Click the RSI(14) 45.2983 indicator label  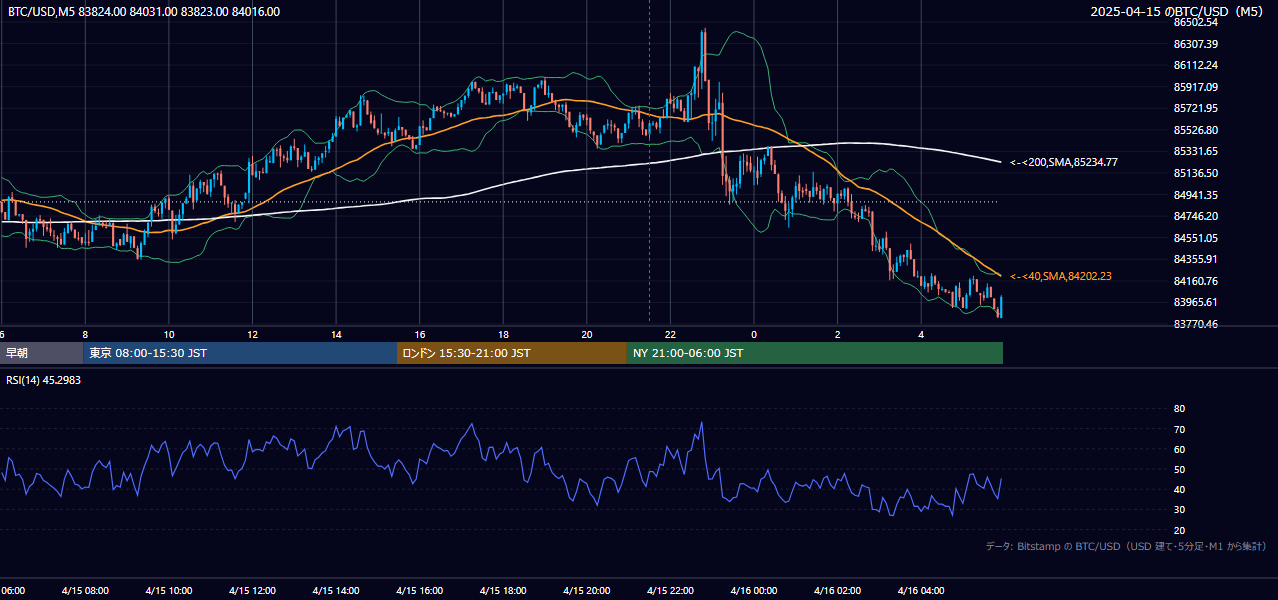pyautogui.click(x=44, y=380)
